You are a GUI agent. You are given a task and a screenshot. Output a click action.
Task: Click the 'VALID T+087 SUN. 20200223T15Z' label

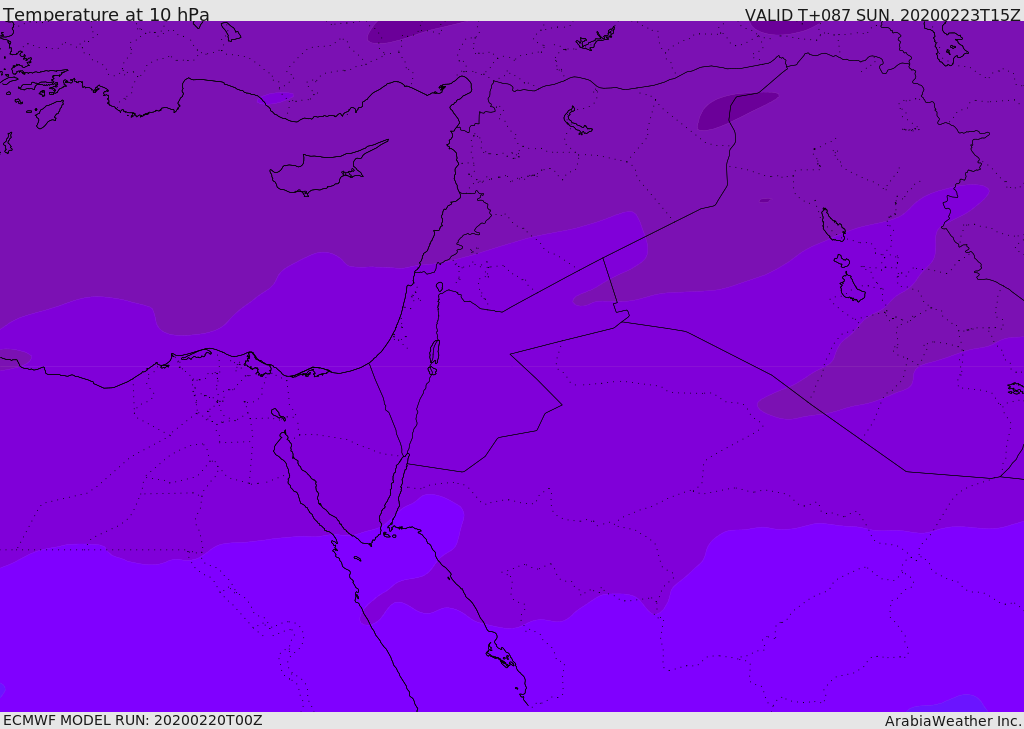tap(882, 14)
